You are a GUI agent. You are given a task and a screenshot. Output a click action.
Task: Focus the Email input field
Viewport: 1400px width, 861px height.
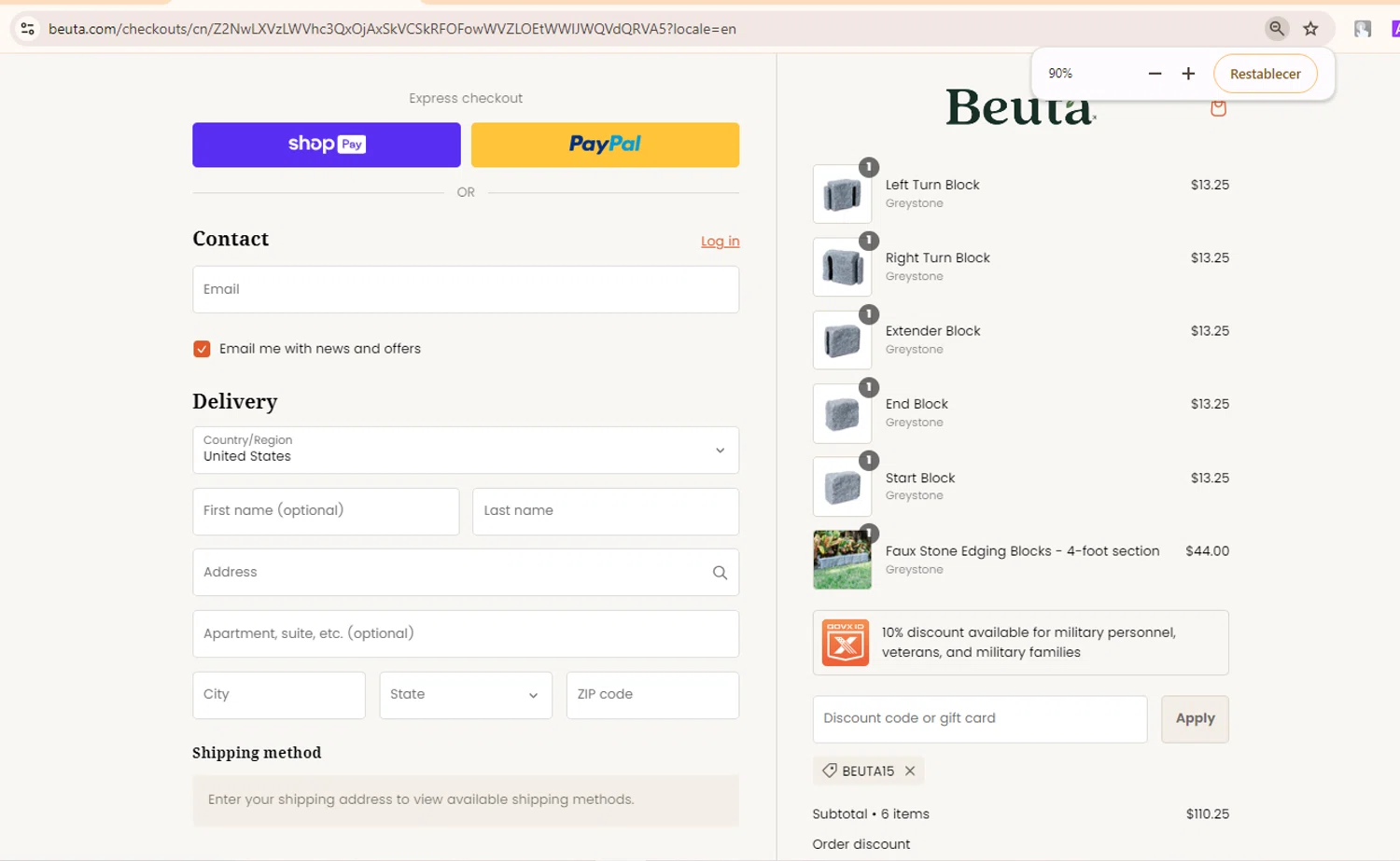point(466,289)
